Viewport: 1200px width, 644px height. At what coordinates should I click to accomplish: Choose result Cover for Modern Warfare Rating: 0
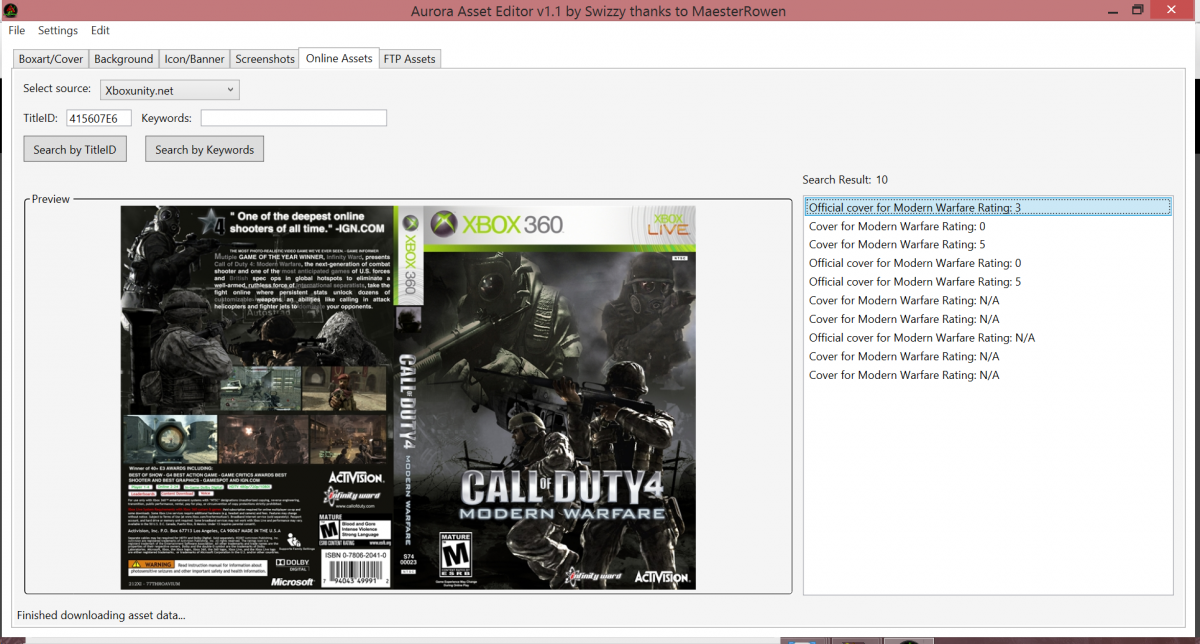click(x=988, y=226)
